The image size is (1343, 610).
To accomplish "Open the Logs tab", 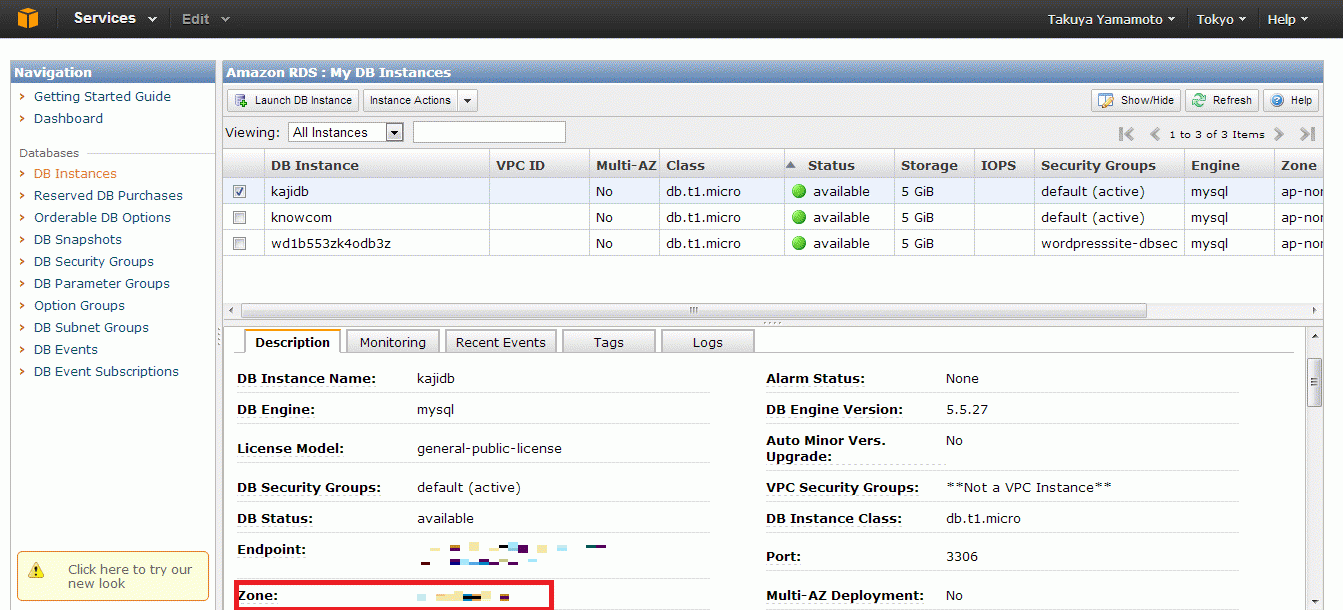I will pos(707,342).
